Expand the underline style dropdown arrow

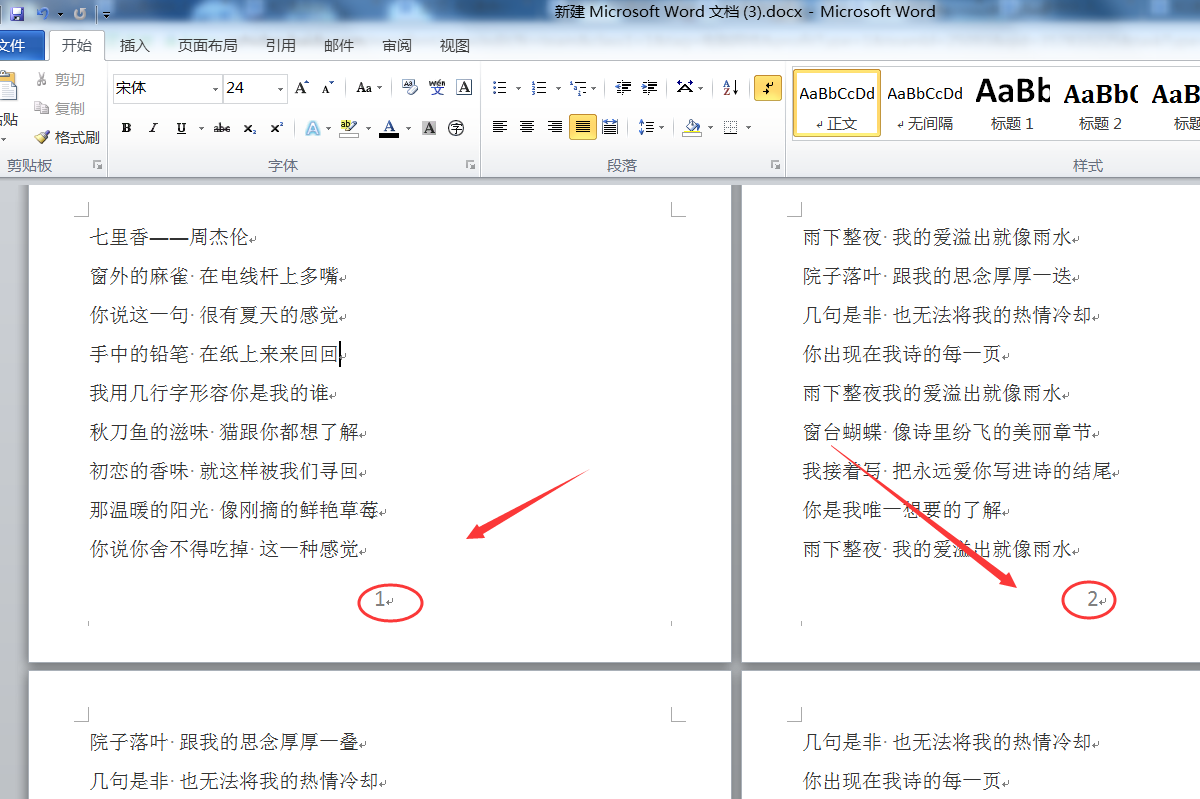pos(201,128)
